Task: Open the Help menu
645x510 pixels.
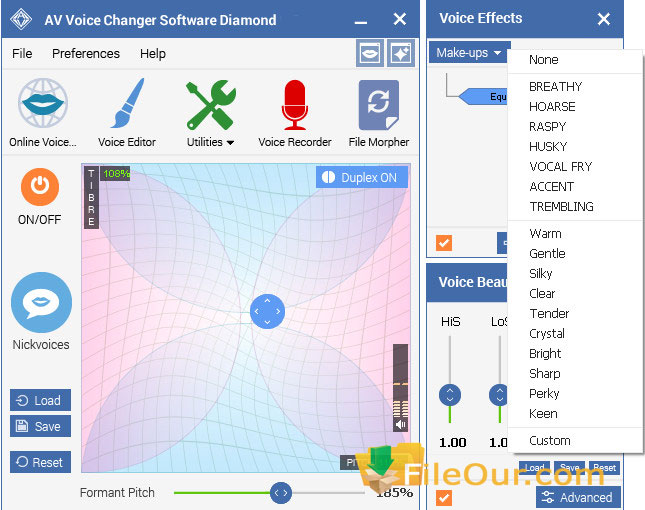Action: 153,53
